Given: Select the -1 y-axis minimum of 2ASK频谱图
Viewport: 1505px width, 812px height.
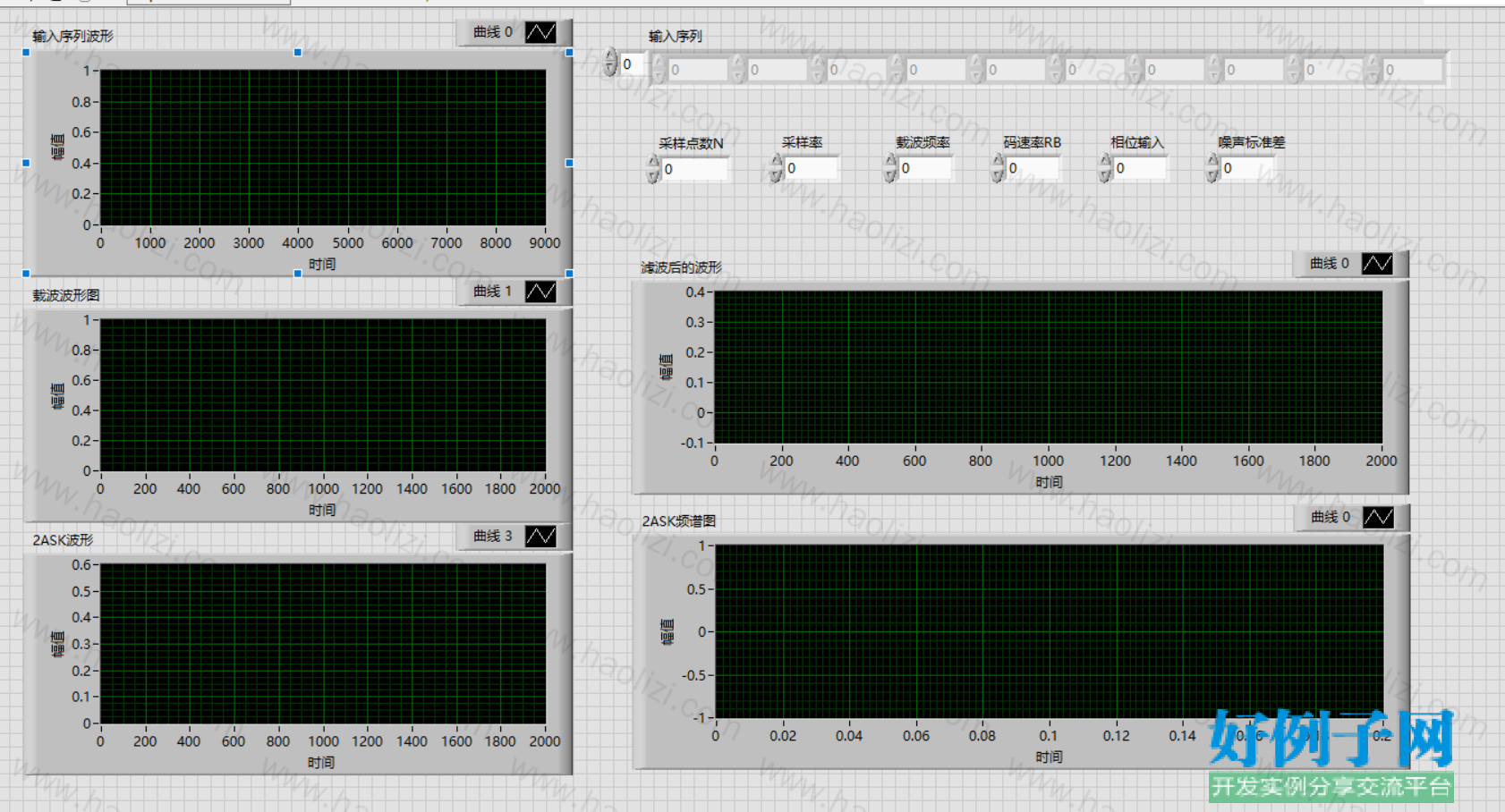Looking at the screenshot, I should (x=700, y=717).
